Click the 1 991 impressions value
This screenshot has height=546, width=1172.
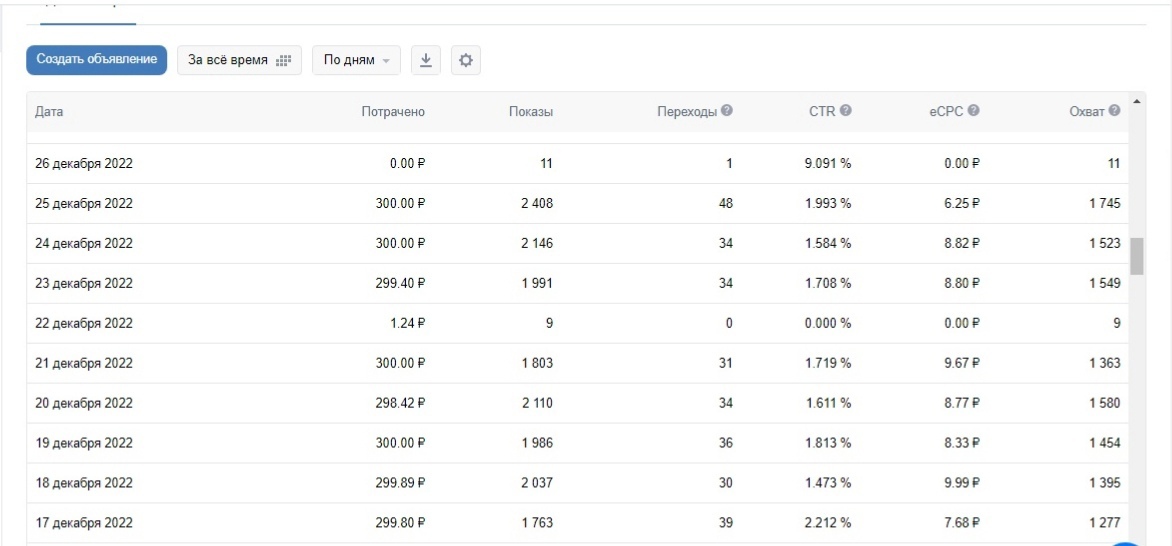tap(538, 283)
